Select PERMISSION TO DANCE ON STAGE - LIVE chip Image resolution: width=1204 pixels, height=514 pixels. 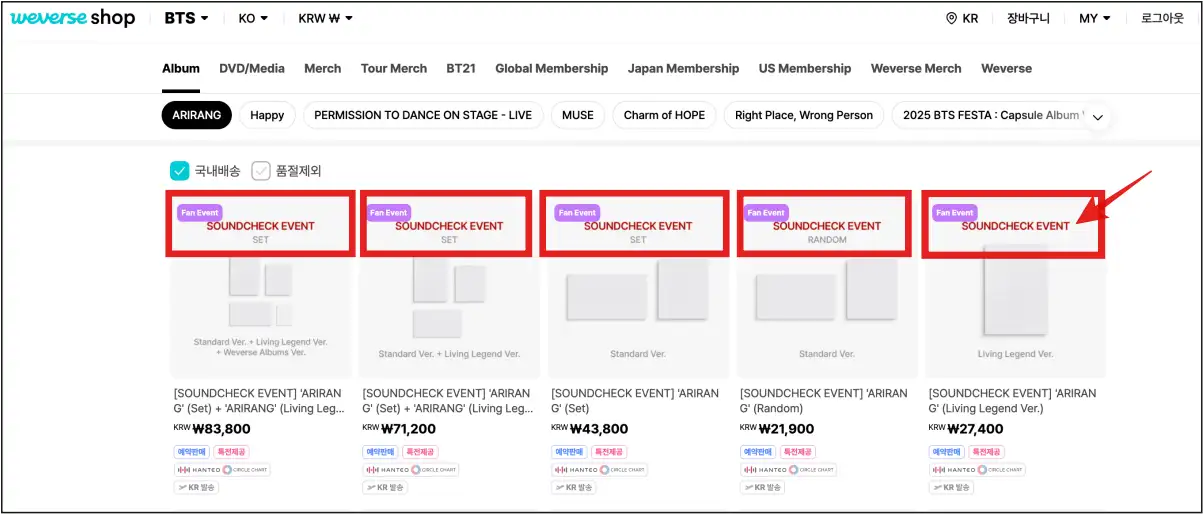pos(423,115)
